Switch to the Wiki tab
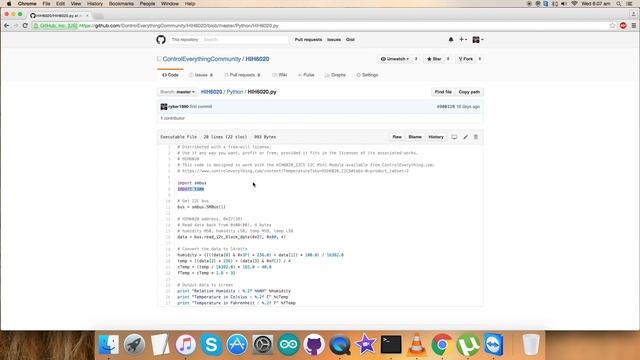 coord(280,75)
